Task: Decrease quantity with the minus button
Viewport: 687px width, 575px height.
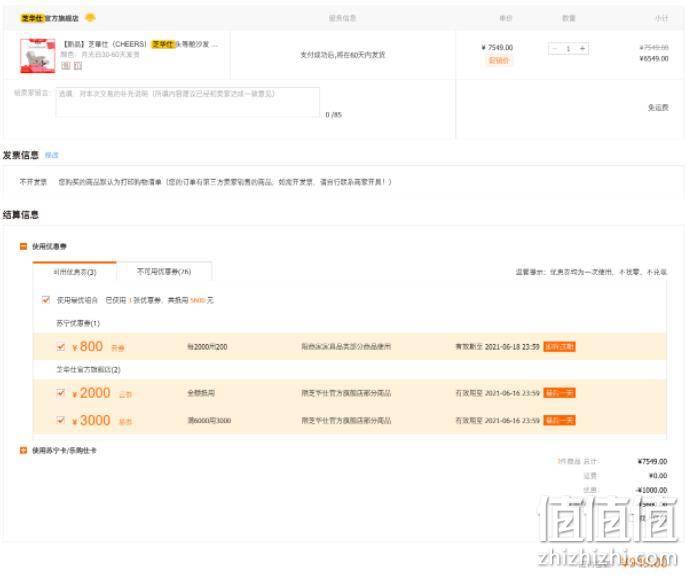Action: 555,49
